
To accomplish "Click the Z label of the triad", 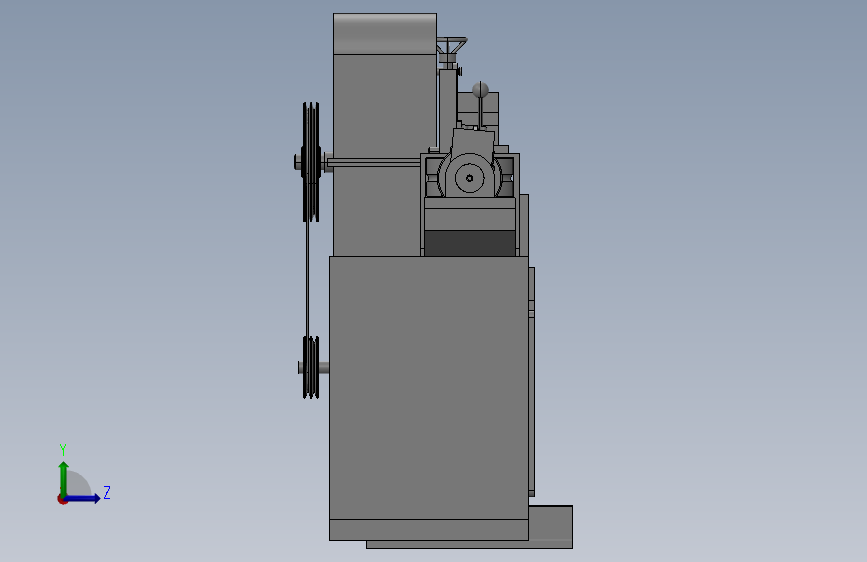I will point(107,492).
